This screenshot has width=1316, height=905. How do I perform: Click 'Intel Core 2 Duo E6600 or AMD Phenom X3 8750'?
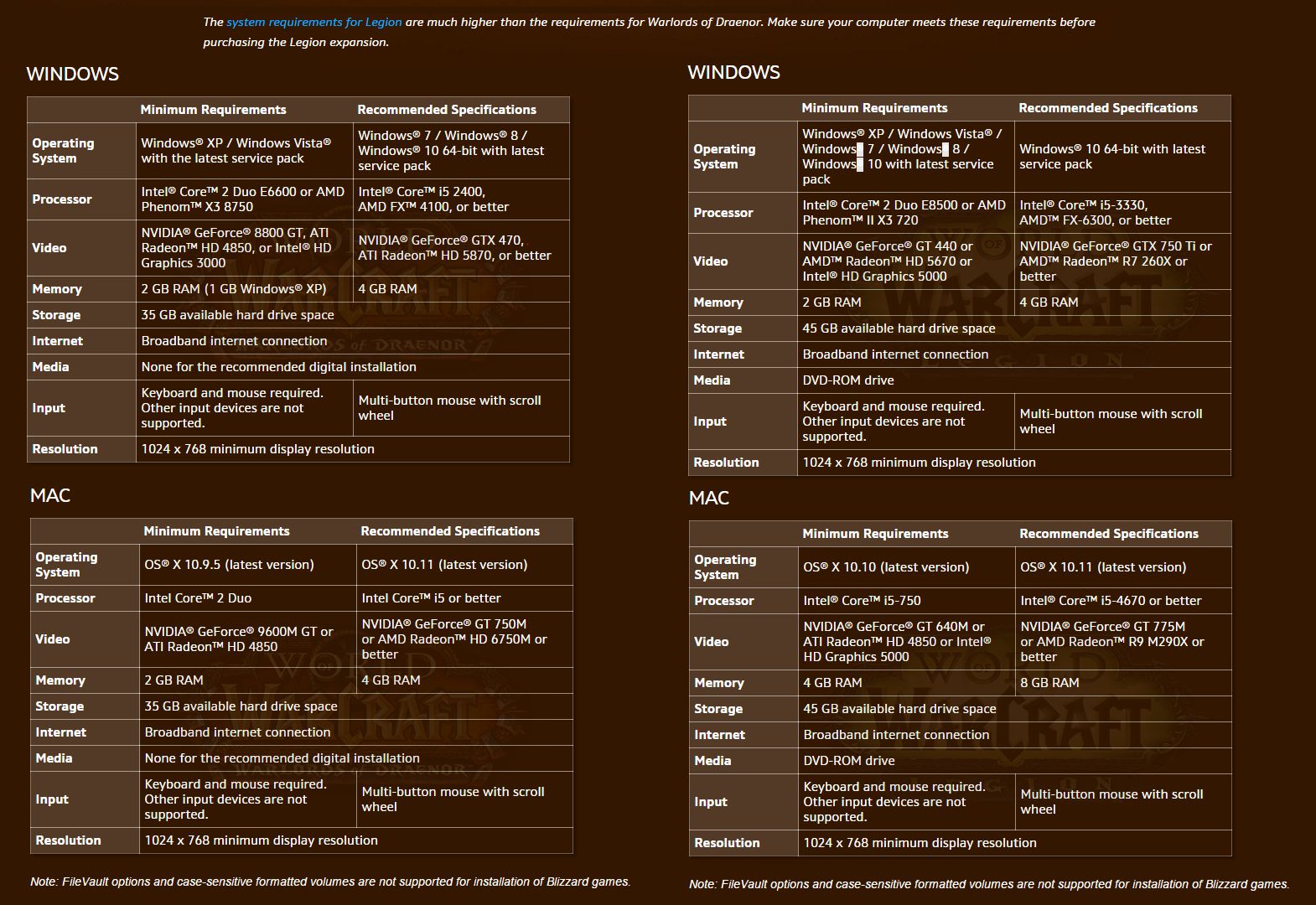[x=245, y=199]
